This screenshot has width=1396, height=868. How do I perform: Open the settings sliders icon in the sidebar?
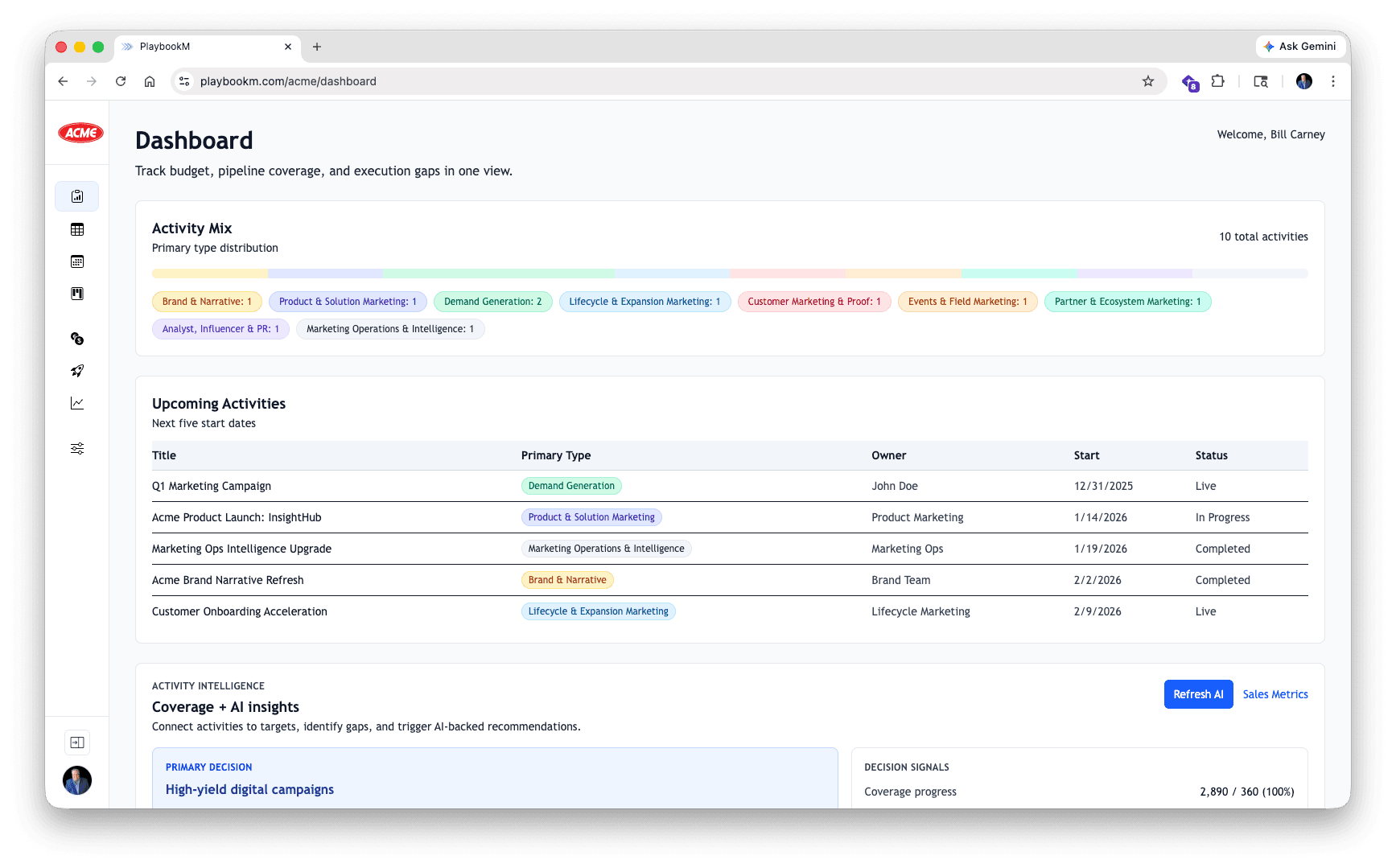[76, 448]
